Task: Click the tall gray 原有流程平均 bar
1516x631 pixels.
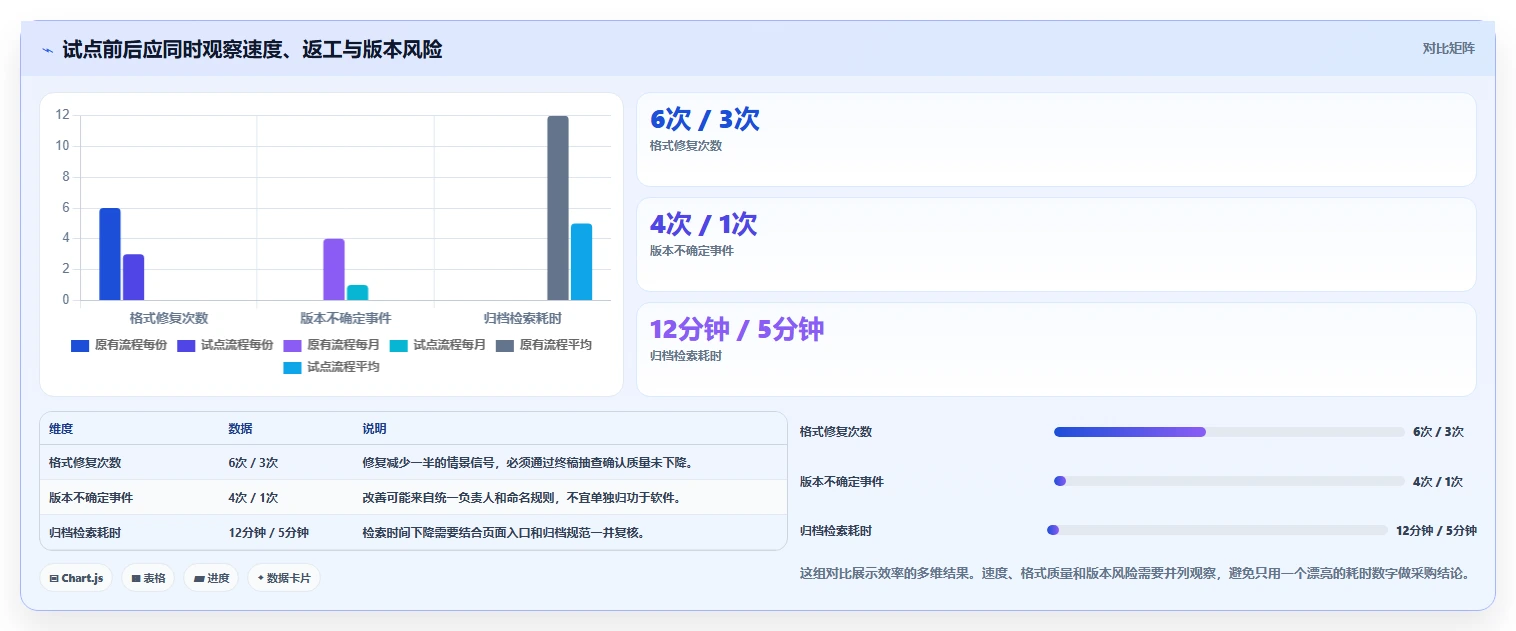Action: click(558, 208)
